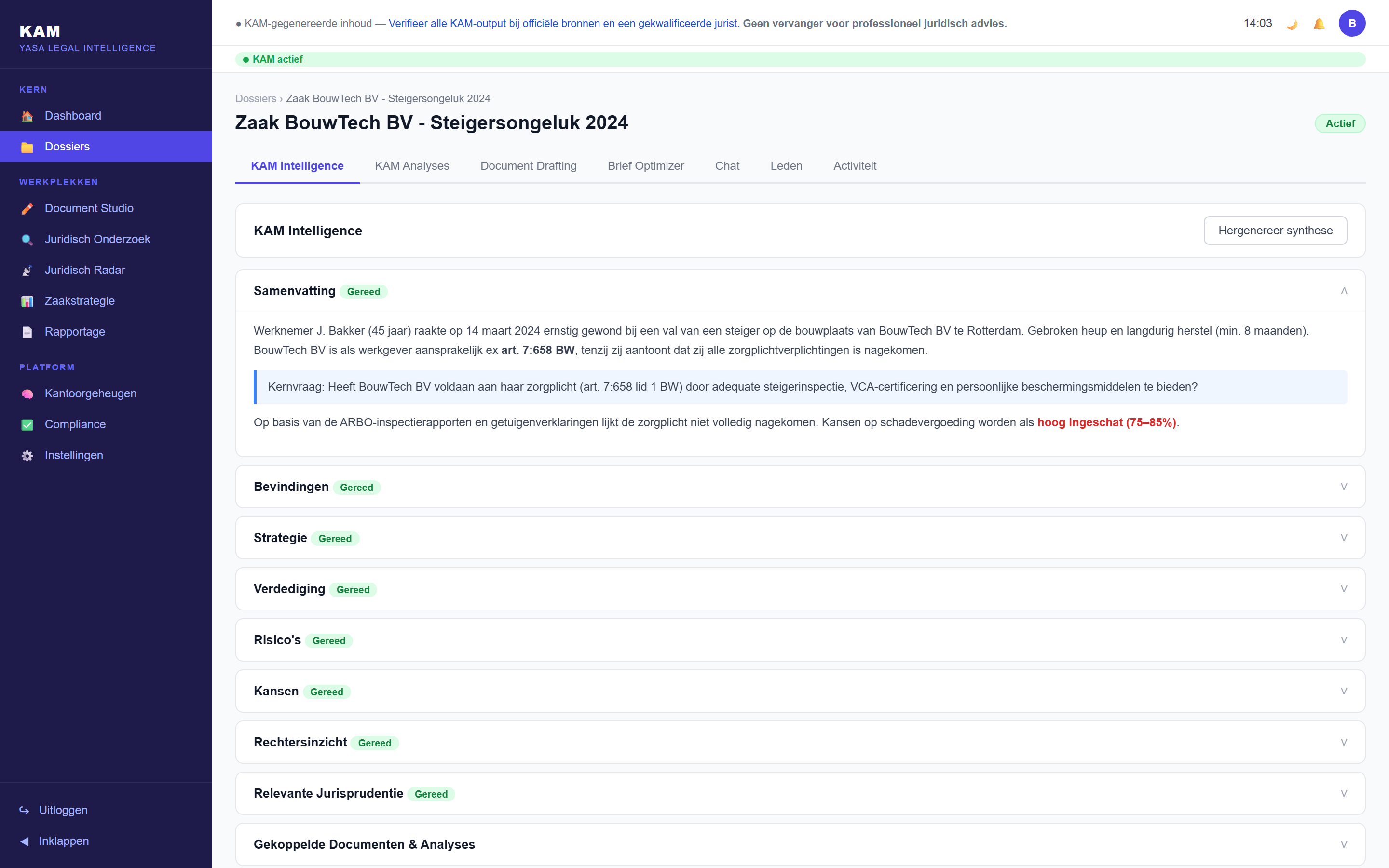Viewport: 1389px width, 868px height.
Task: Open the Dashboard house icon
Action: (27, 116)
